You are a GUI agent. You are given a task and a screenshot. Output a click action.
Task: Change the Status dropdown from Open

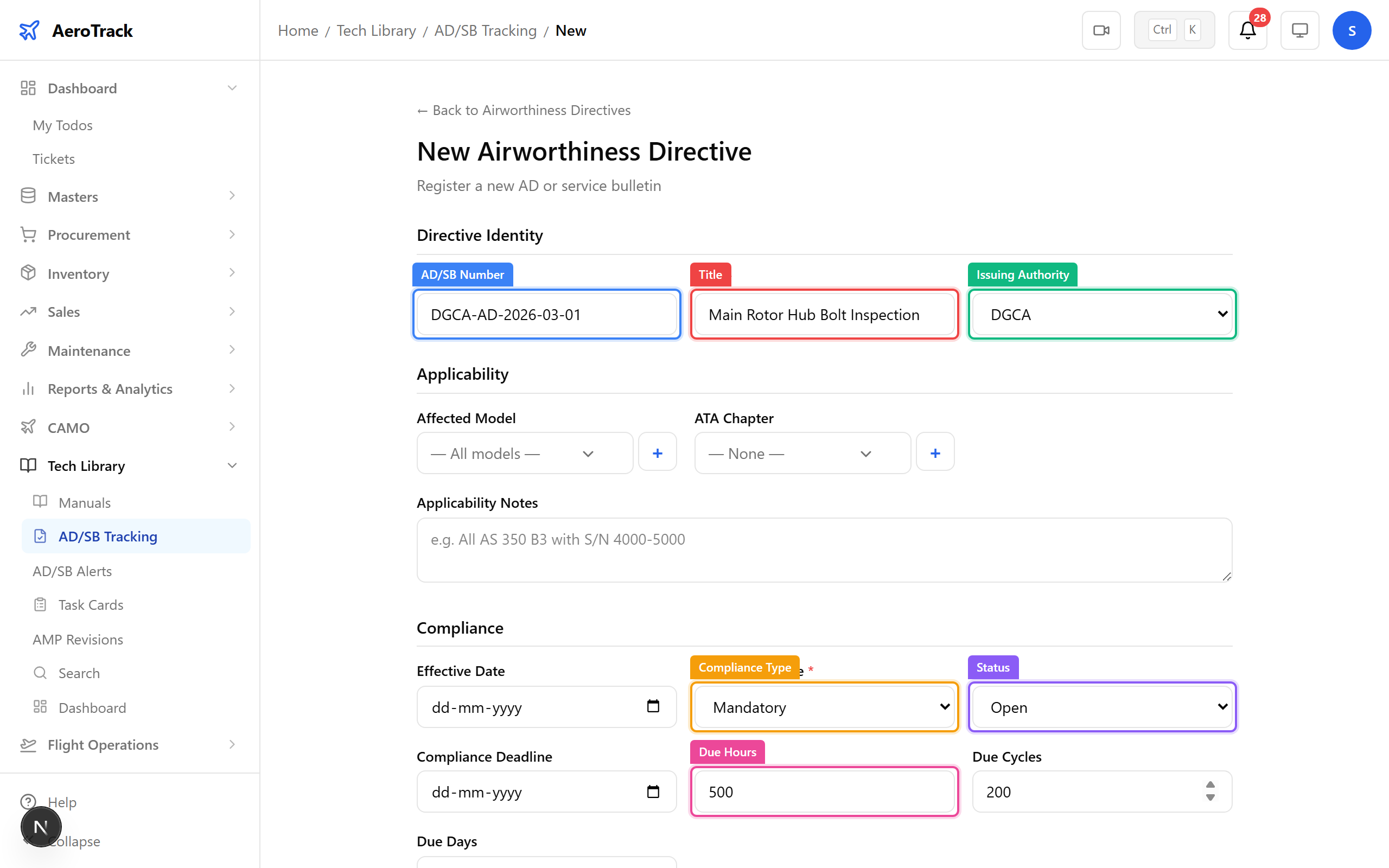(1101, 707)
